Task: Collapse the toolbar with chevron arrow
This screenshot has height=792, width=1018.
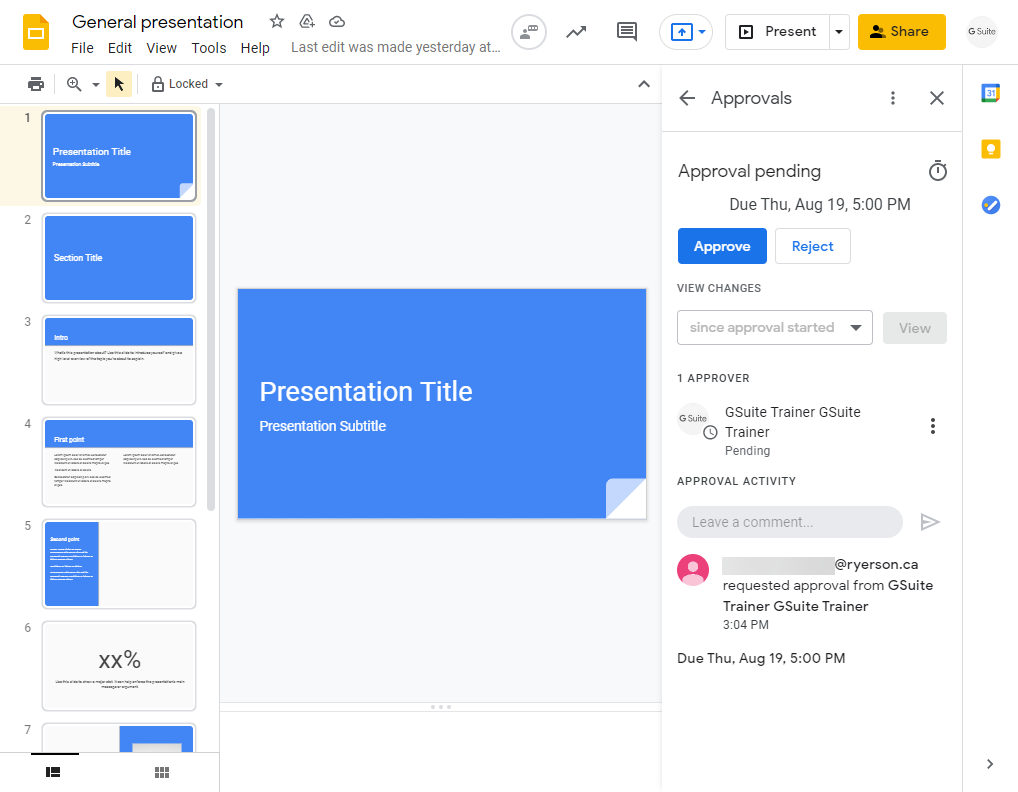Action: click(x=644, y=84)
